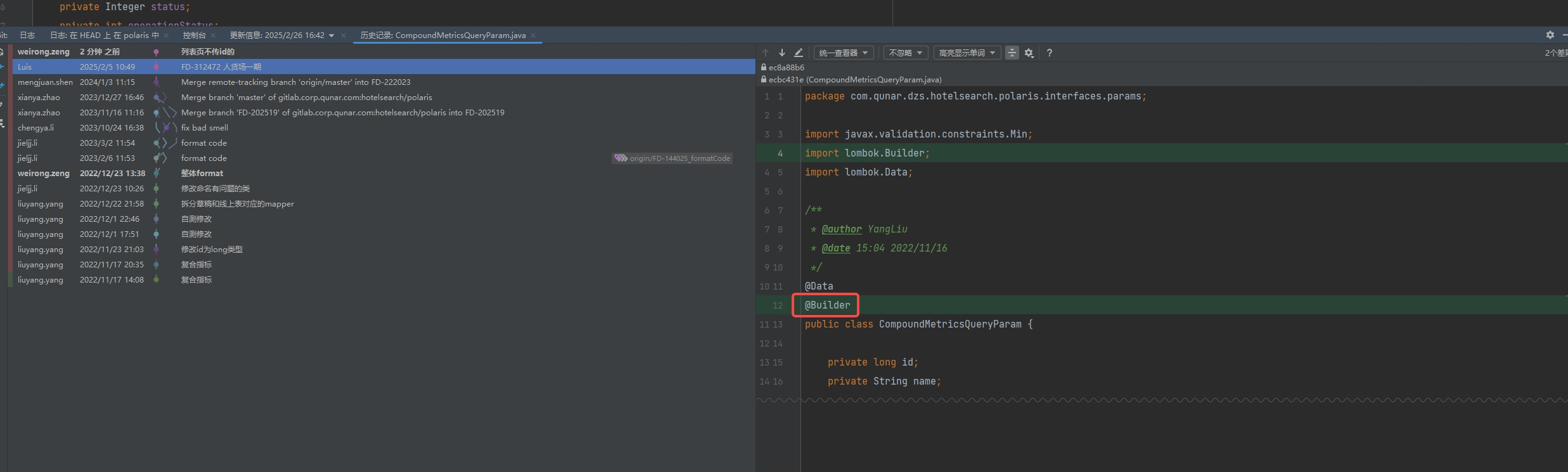Open the 不忽略 whitespace dropdown
The width and height of the screenshot is (1568, 472).
tap(906, 53)
